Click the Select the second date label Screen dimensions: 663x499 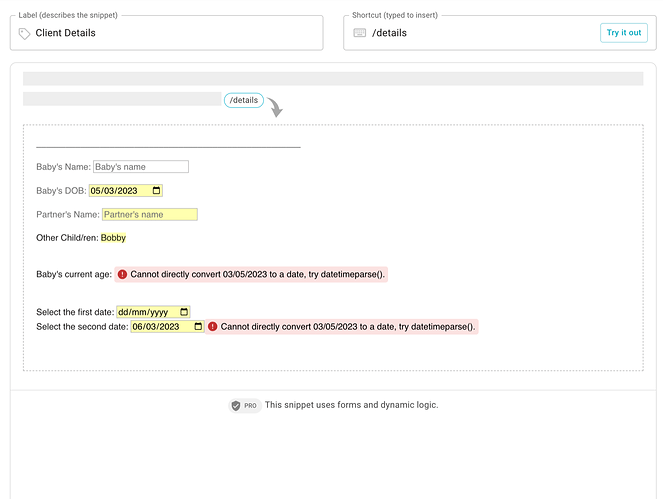[82, 326]
